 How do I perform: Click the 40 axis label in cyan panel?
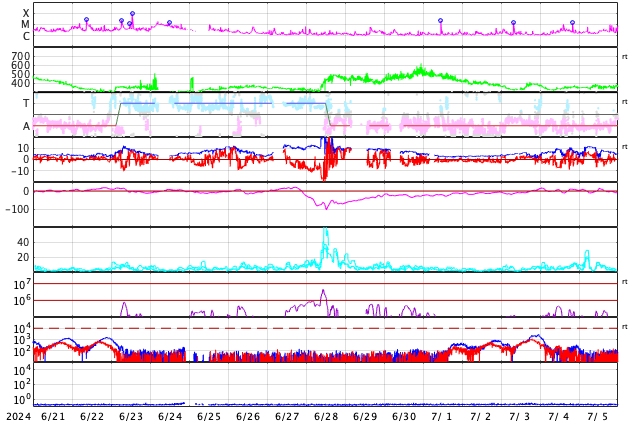point(23,243)
